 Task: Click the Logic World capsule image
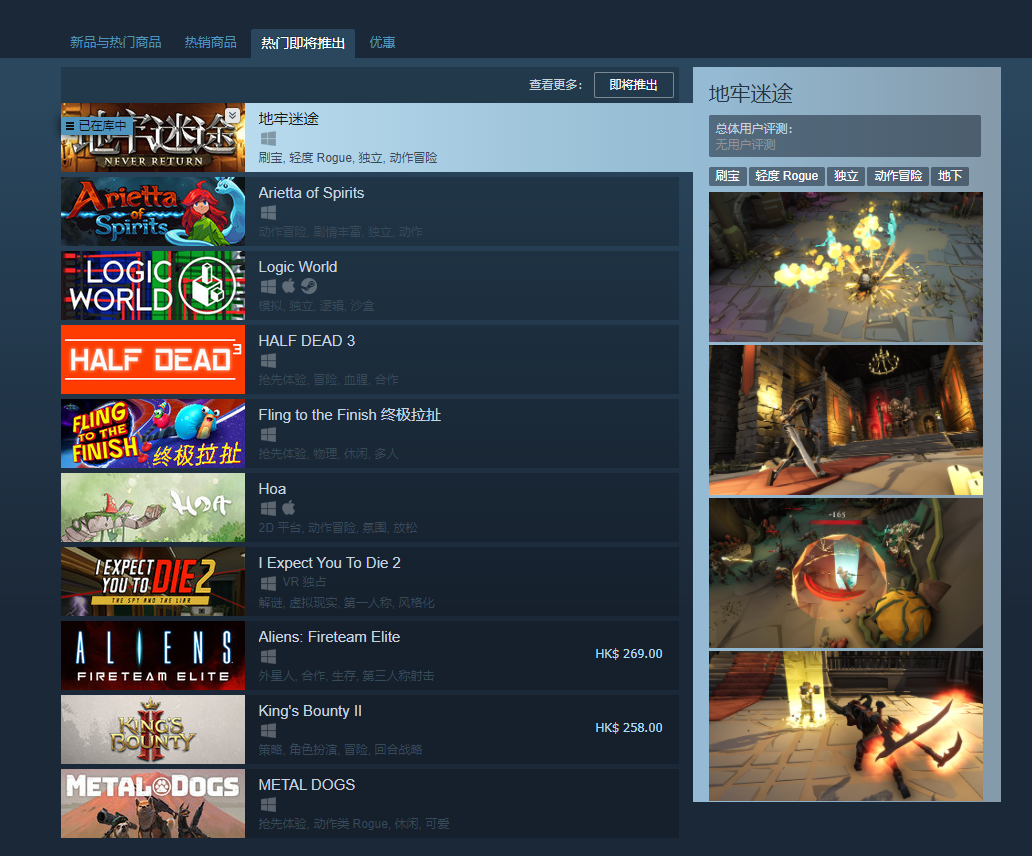click(x=153, y=286)
